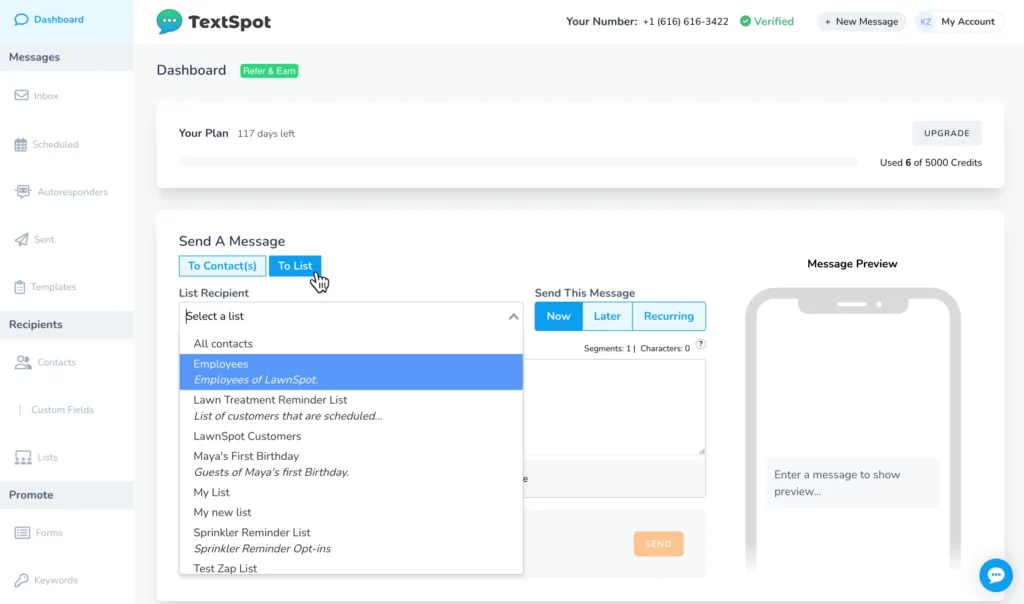Image resolution: width=1024 pixels, height=604 pixels.
Task: Click the message preview placeholder bubble
Action: coord(852,483)
